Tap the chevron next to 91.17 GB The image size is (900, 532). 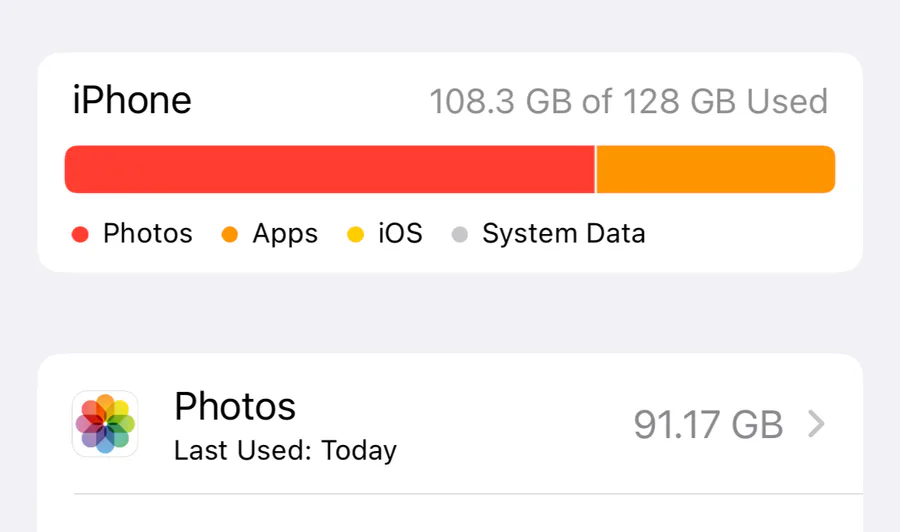pos(816,424)
